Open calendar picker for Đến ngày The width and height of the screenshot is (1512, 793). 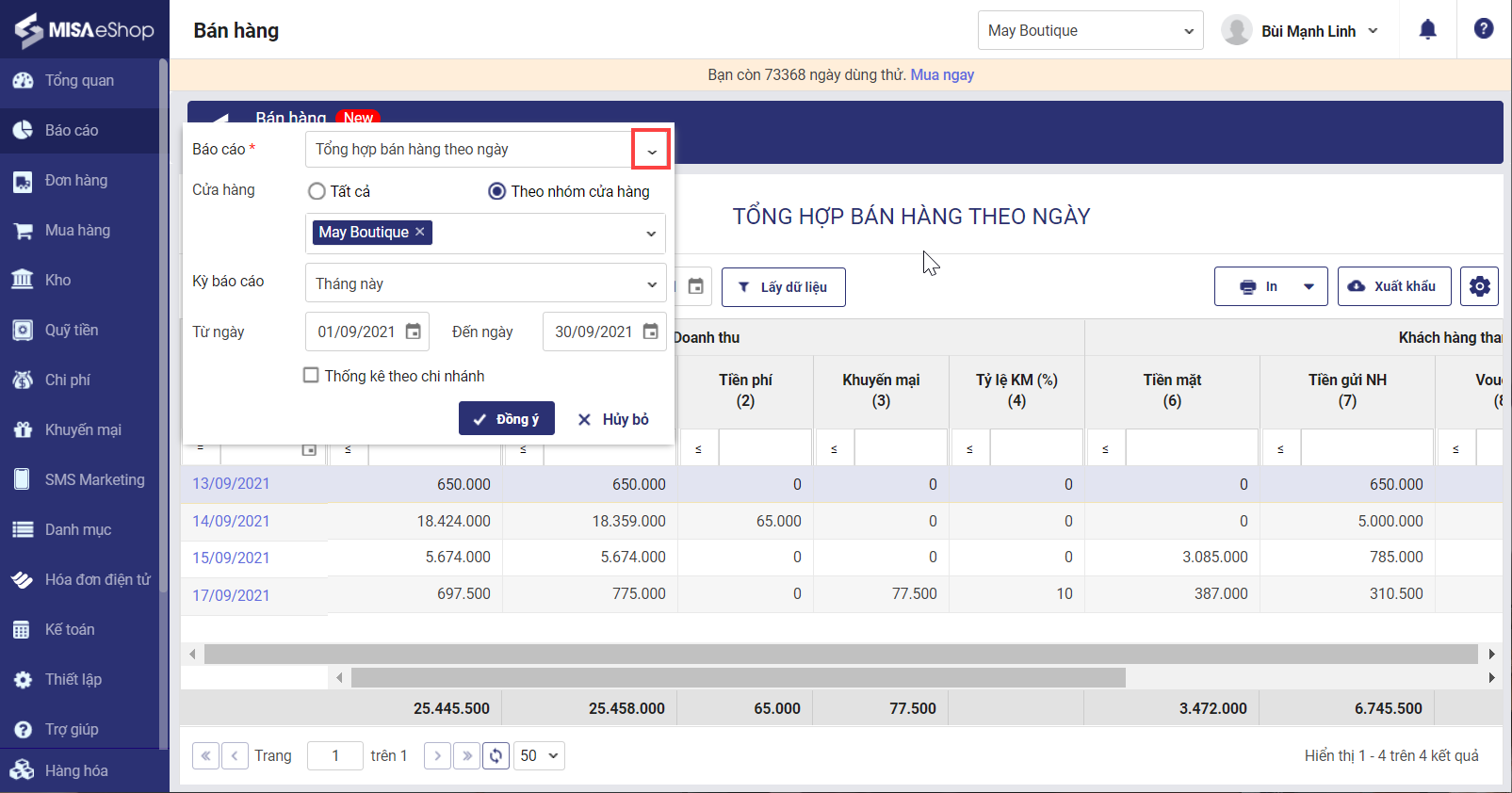click(650, 332)
